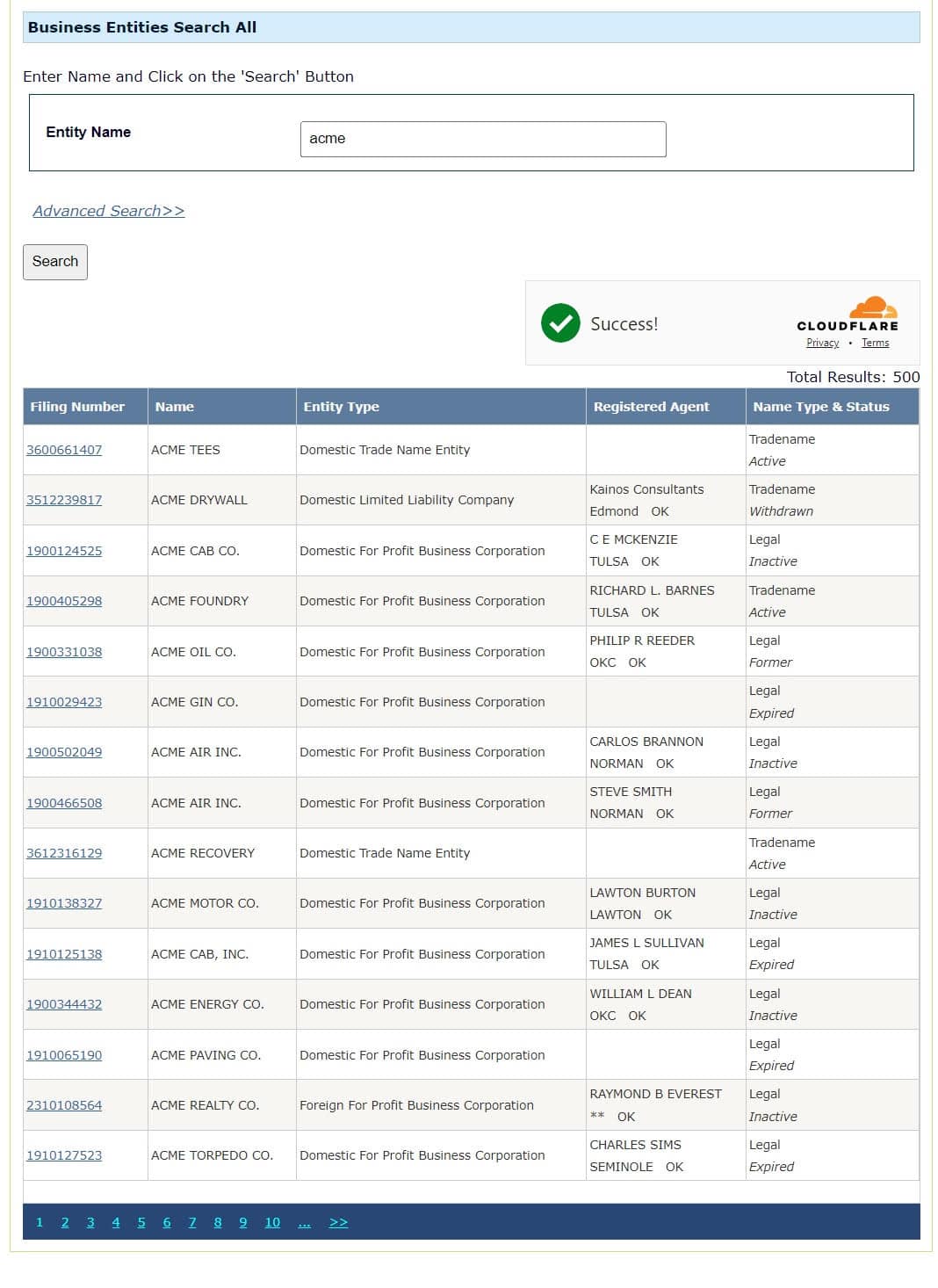Click the Entity Name input field

[x=483, y=139]
